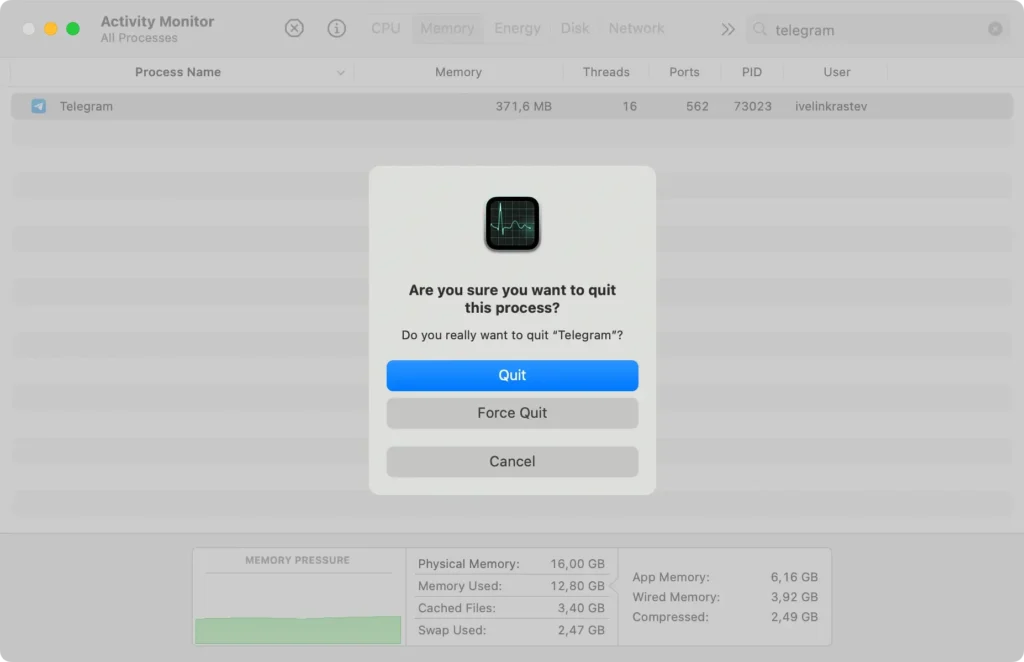1024x662 pixels.
Task: Click the Activity Monitor icon in dialog
Action: tap(512, 223)
